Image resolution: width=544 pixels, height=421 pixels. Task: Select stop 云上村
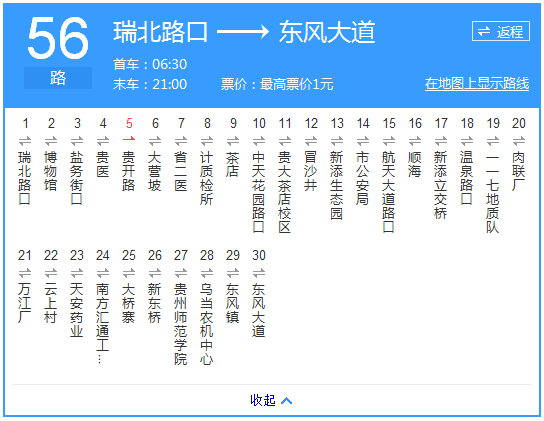[x=51, y=303]
